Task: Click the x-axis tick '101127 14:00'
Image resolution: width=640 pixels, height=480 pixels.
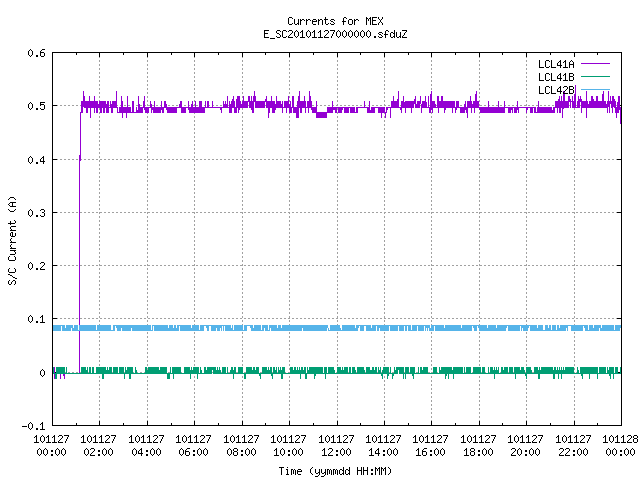Action: pos(383,446)
